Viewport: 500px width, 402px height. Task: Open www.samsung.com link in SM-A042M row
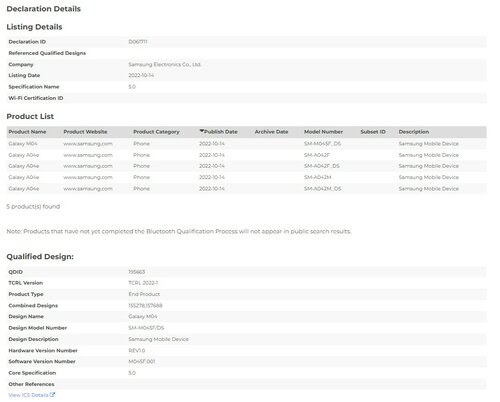88,177
